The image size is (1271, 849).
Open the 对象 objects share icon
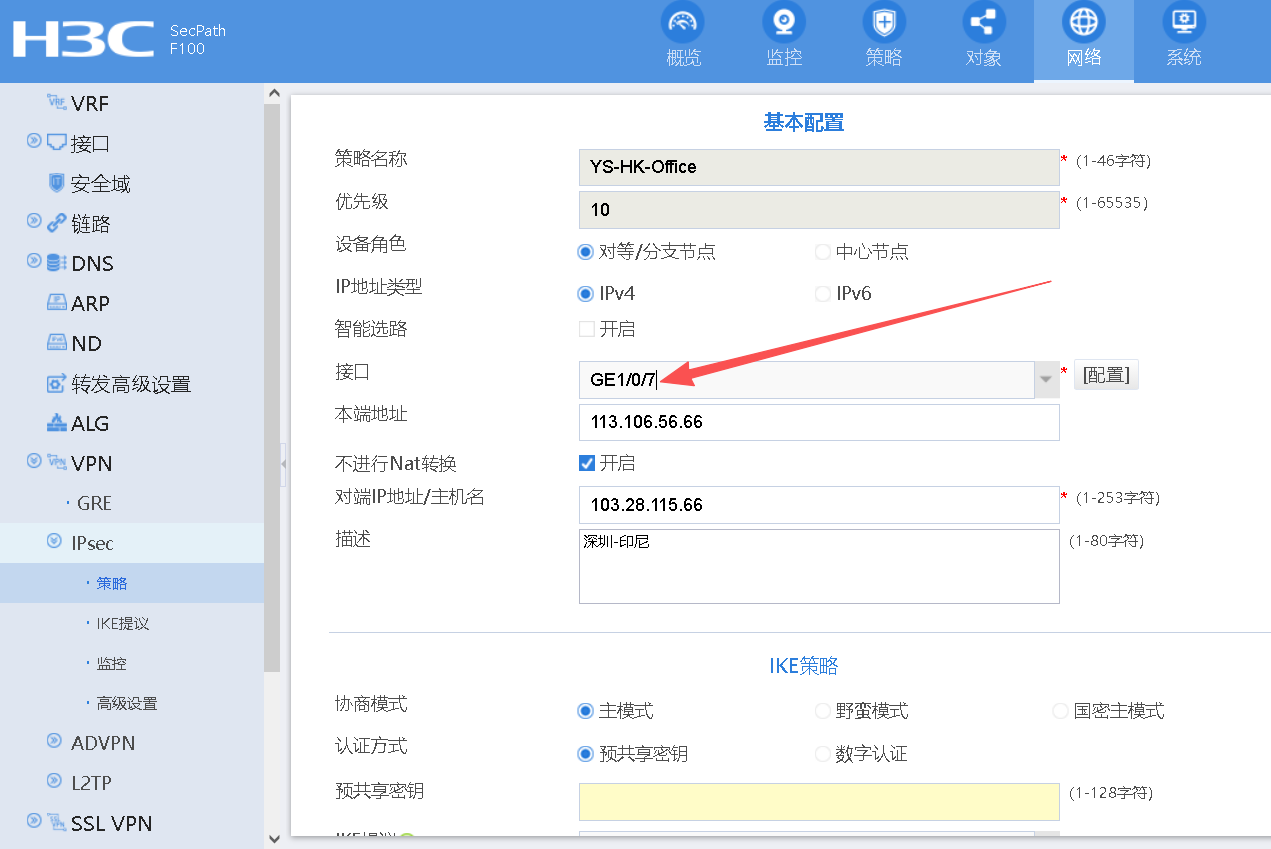[983, 22]
